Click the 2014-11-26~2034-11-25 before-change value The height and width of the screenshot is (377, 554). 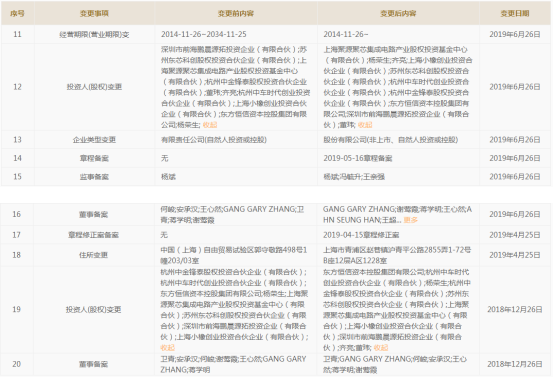(x=204, y=34)
